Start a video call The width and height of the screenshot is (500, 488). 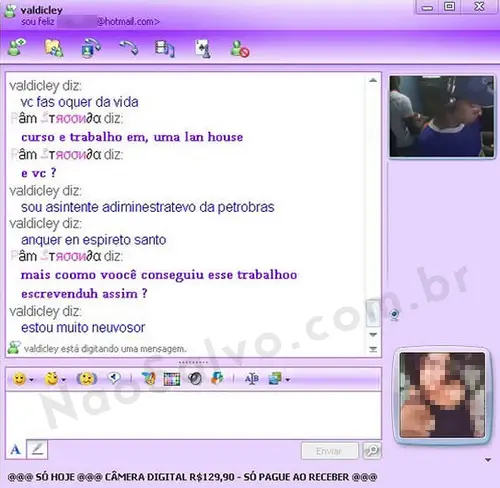point(91,48)
